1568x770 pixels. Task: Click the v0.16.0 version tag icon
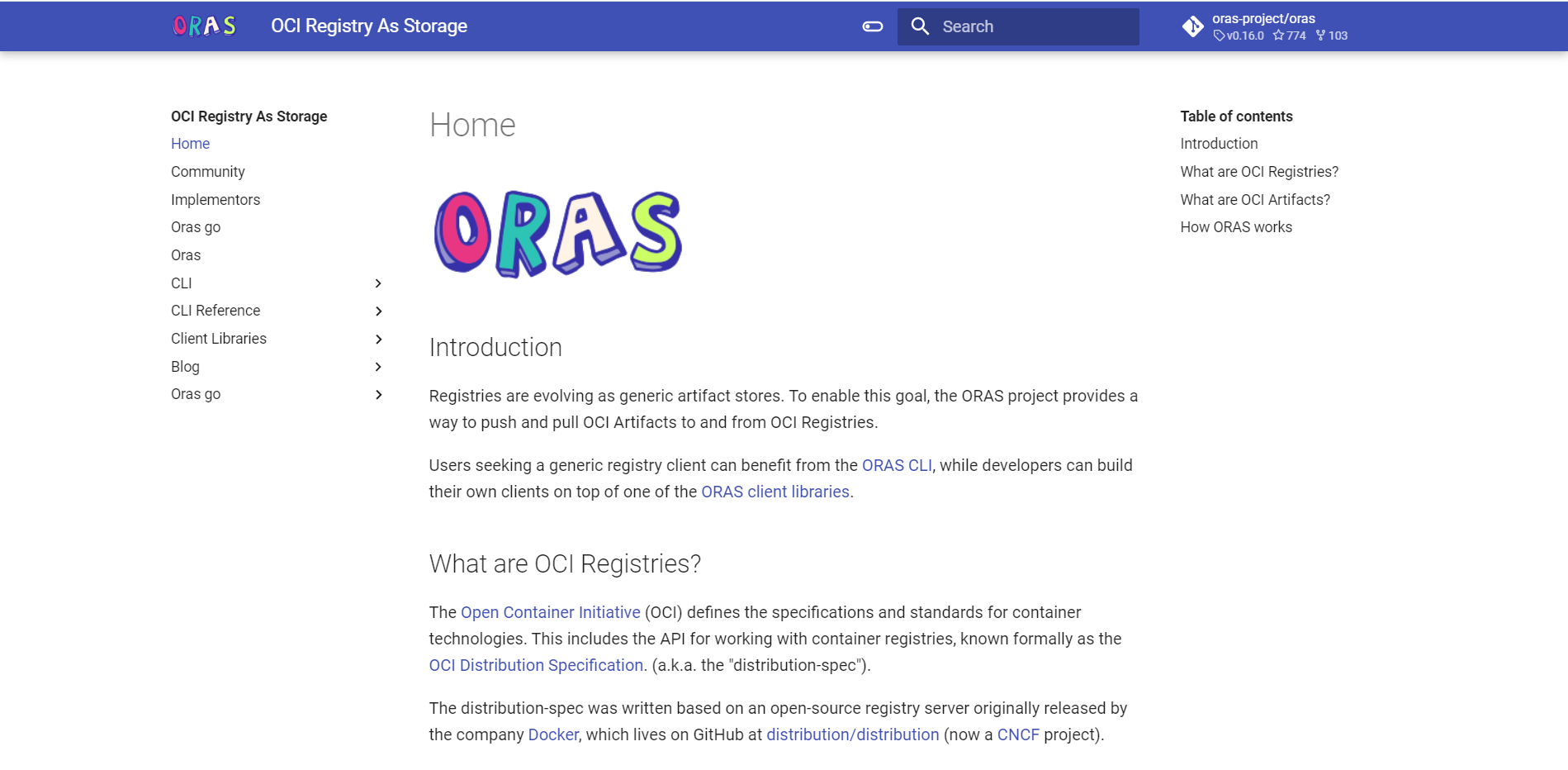[1220, 36]
